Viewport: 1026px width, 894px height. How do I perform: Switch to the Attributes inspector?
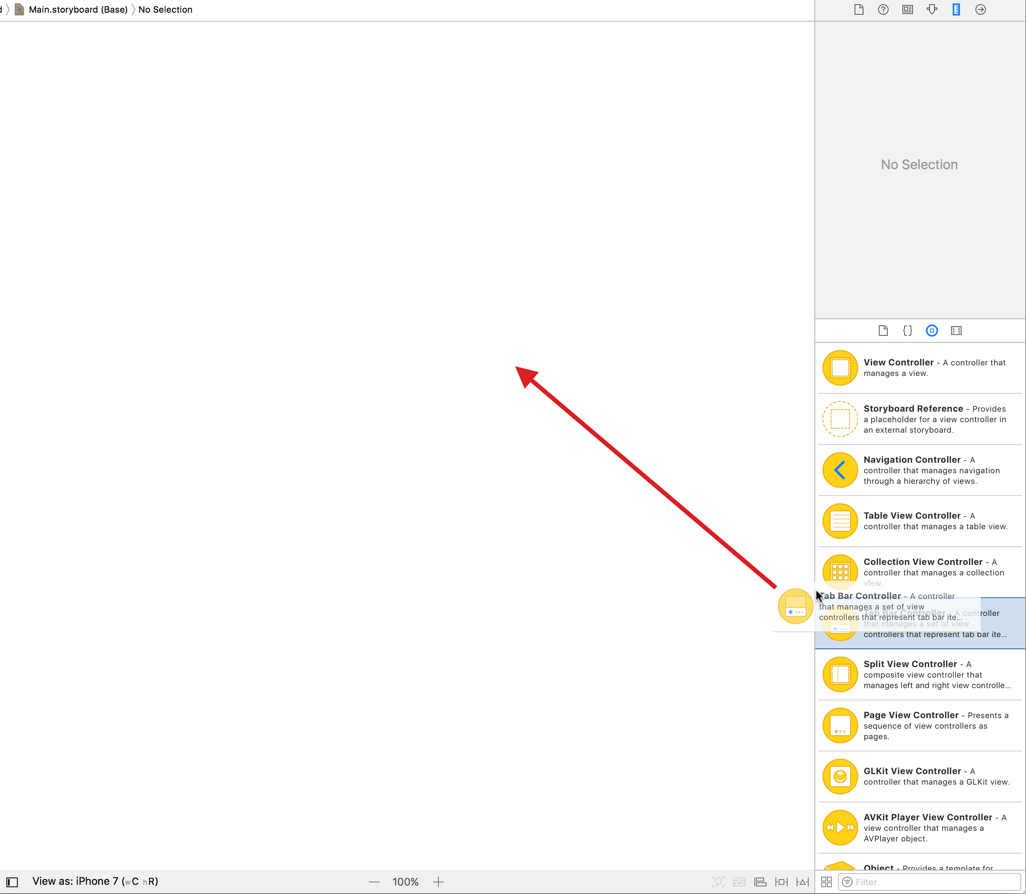pos(932,10)
